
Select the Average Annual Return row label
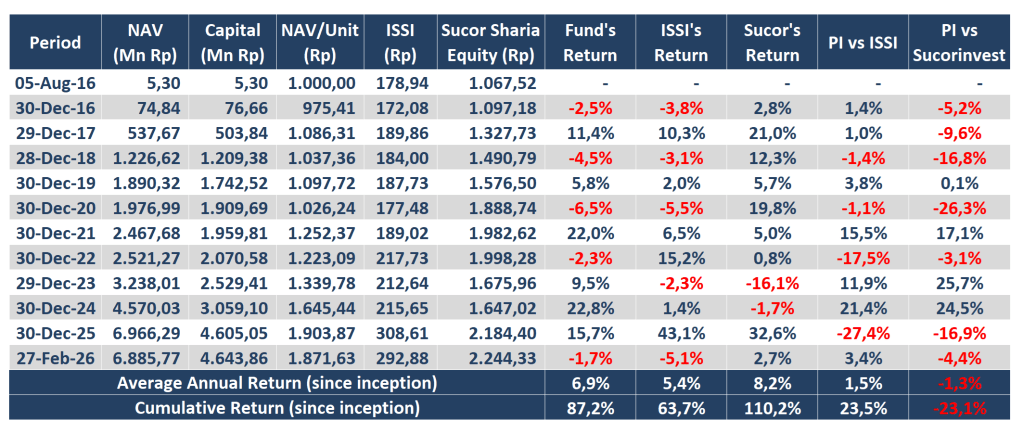point(275,383)
